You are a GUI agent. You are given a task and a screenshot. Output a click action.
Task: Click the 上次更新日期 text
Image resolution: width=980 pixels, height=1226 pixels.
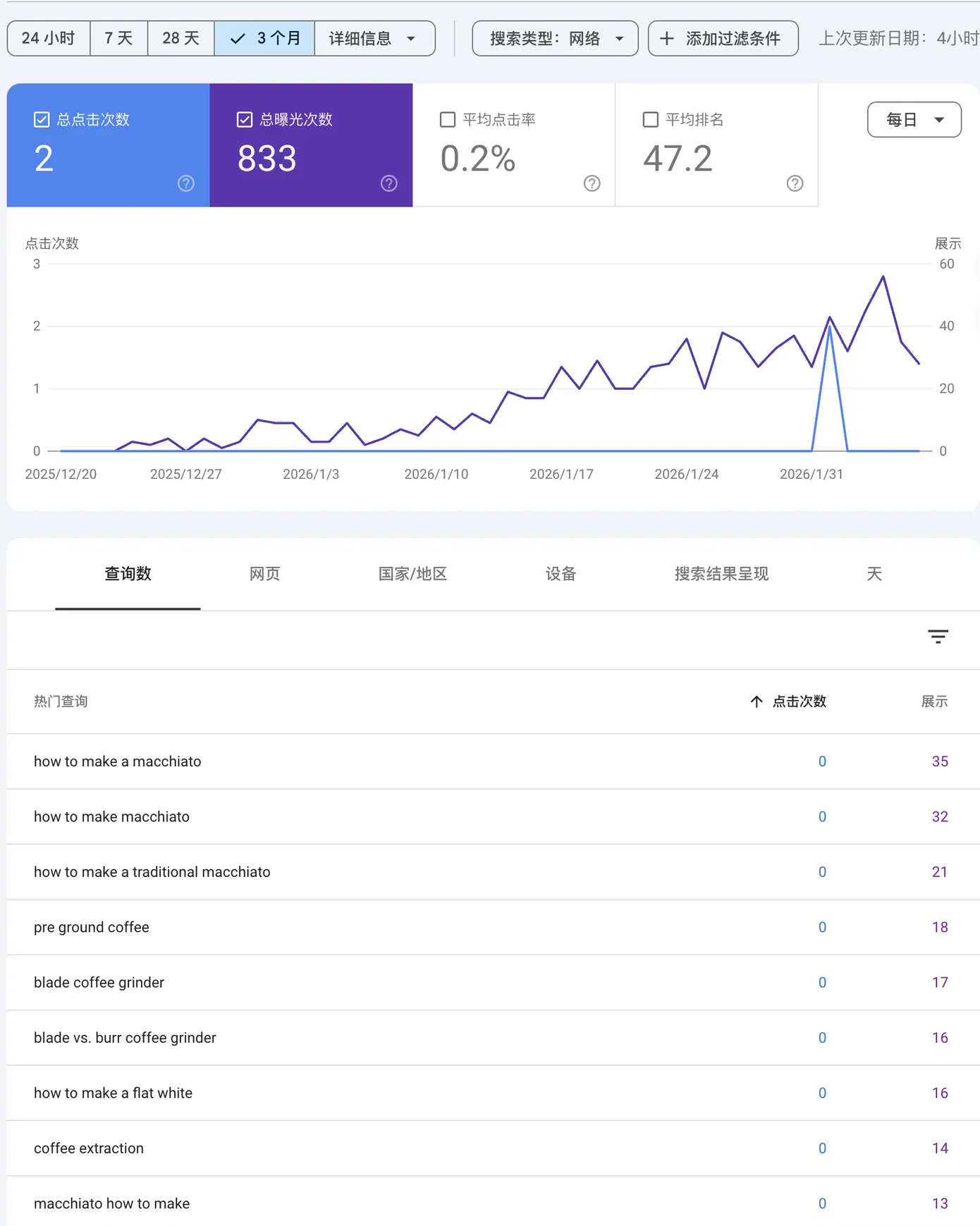(x=898, y=38)
